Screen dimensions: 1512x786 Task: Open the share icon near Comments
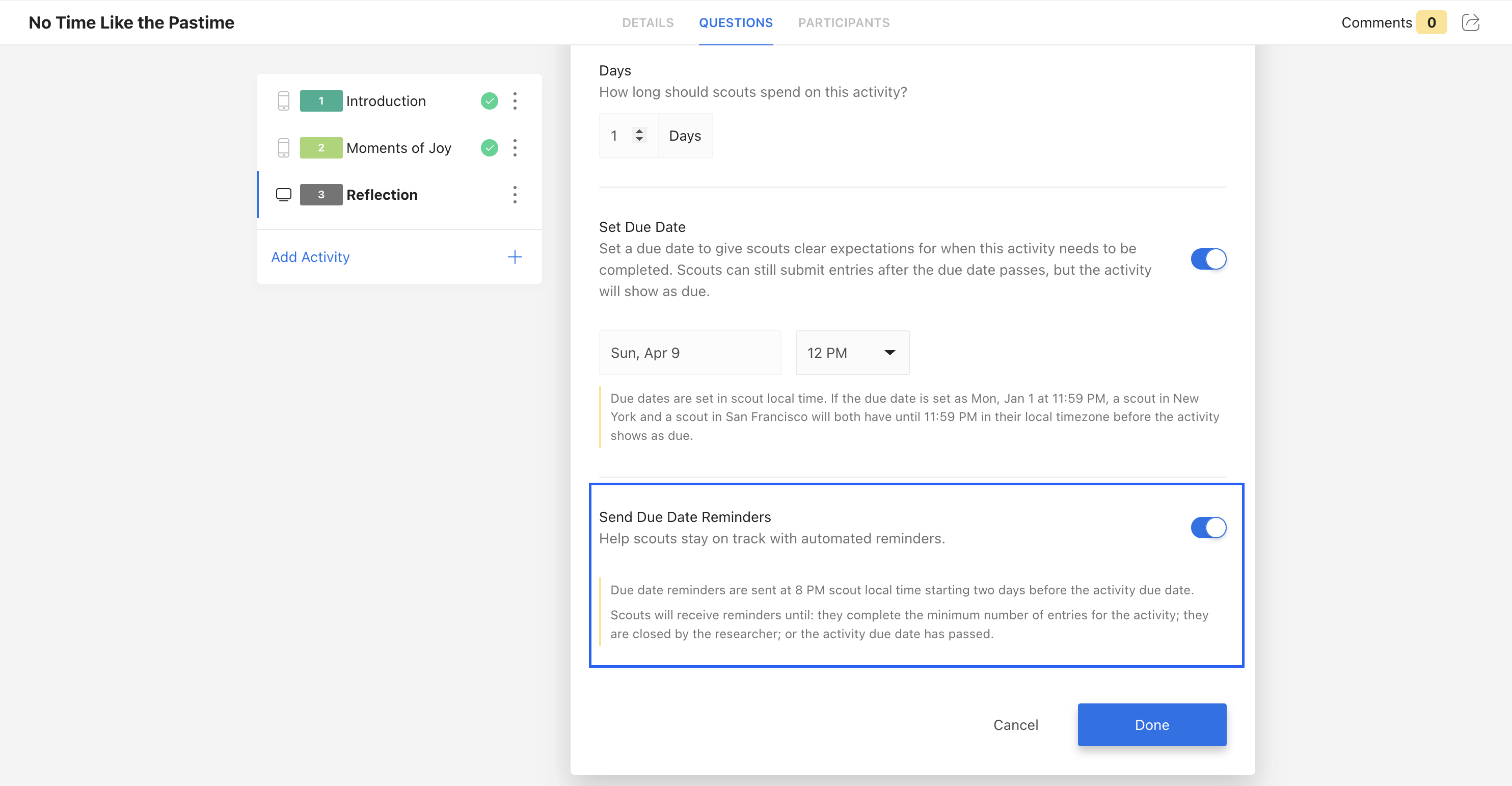click(1470, 22)
